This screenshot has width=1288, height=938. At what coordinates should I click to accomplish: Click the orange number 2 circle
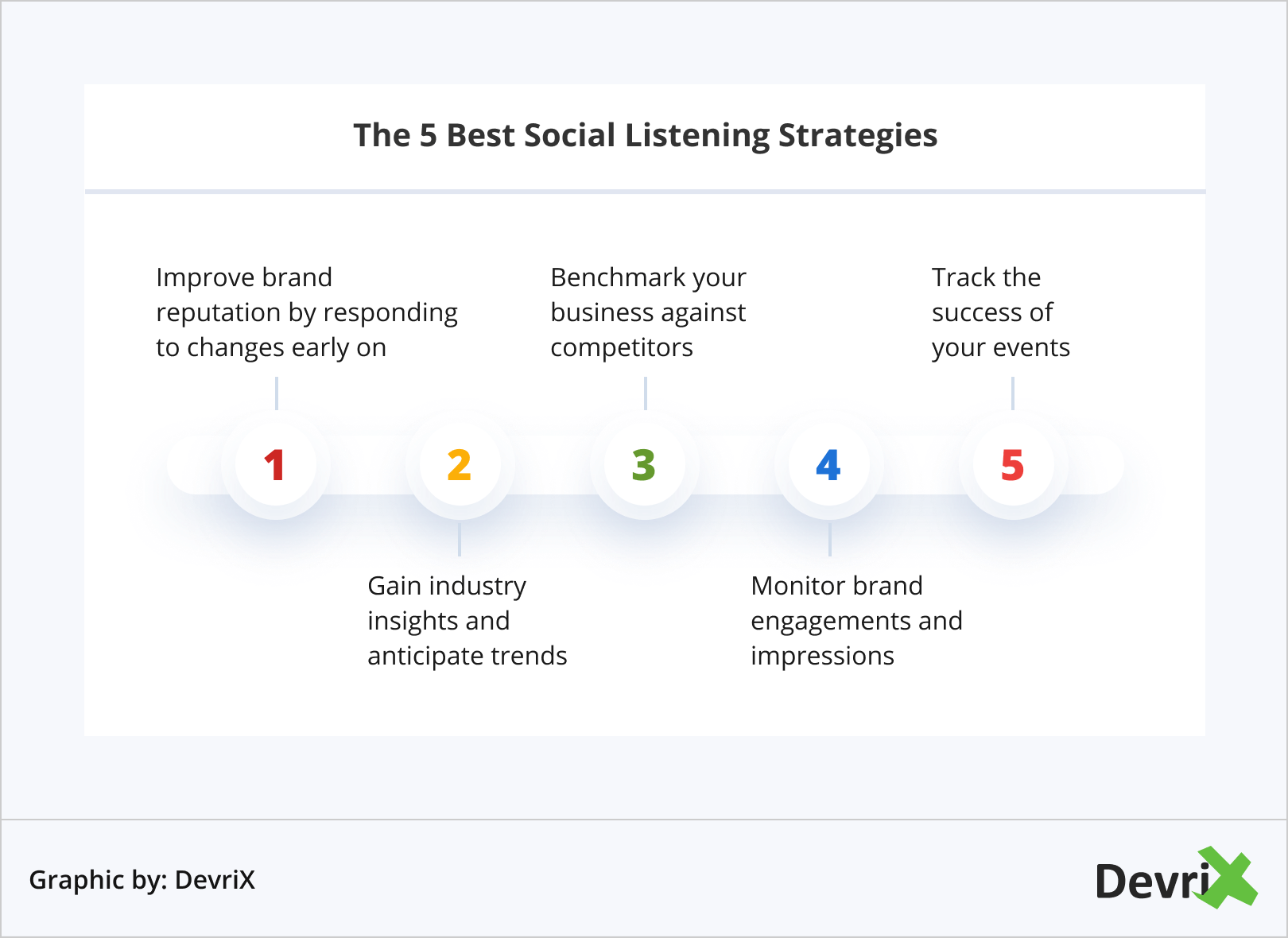click(460, 465)
